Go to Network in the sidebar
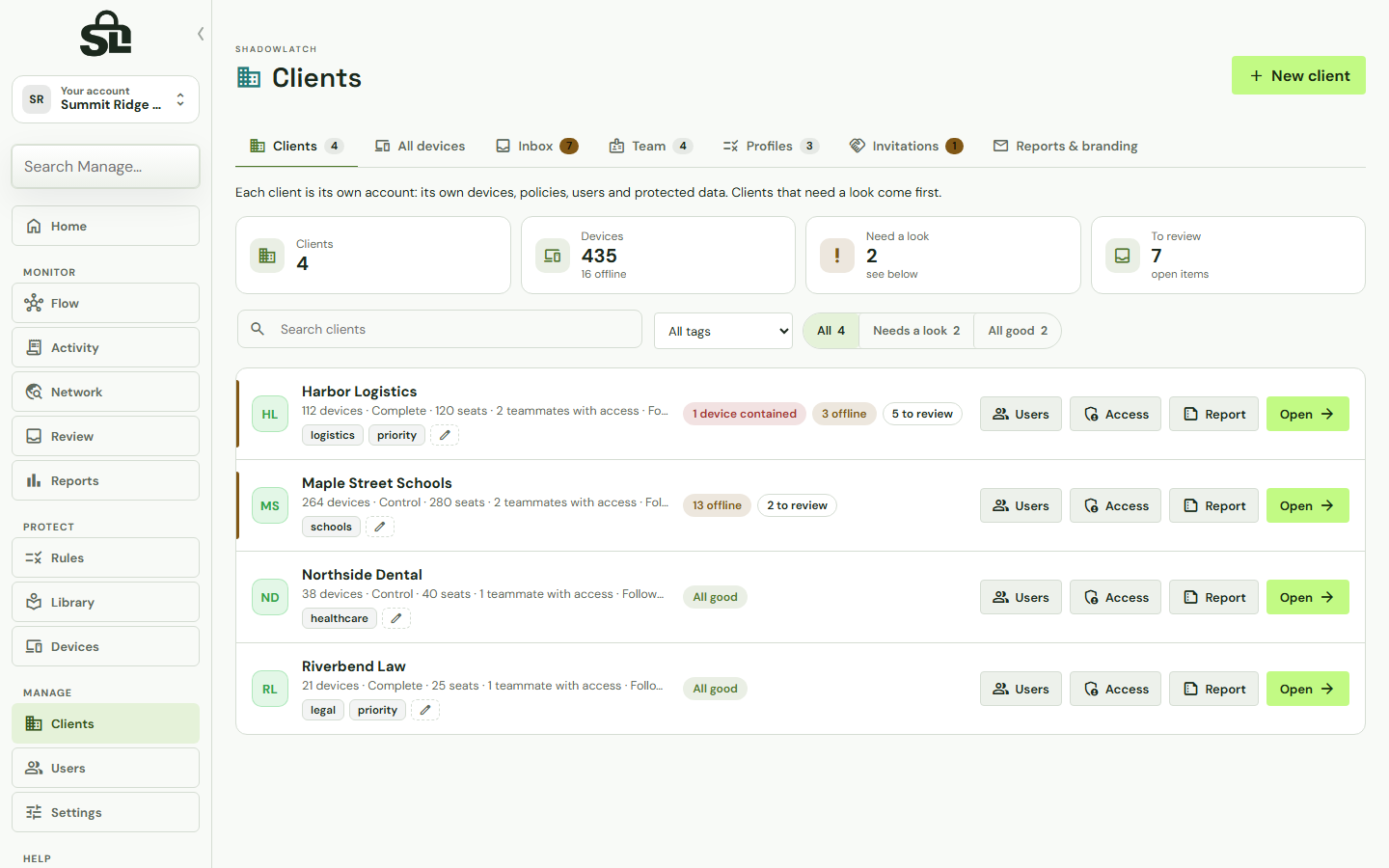1389x868 pixels. 105,392
